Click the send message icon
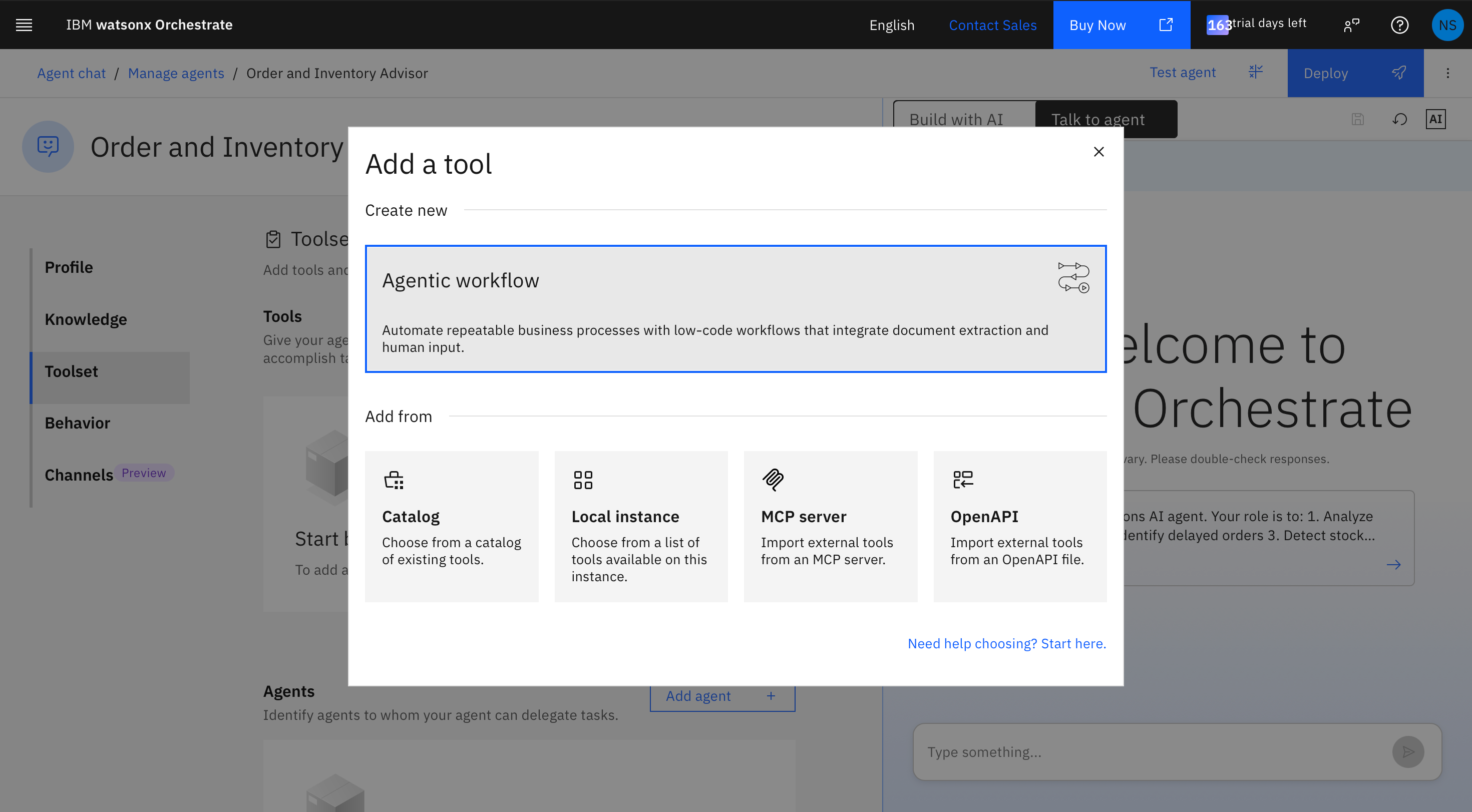The width and height of the screenshot is (1472, 812). click(x=1408, y=751)
